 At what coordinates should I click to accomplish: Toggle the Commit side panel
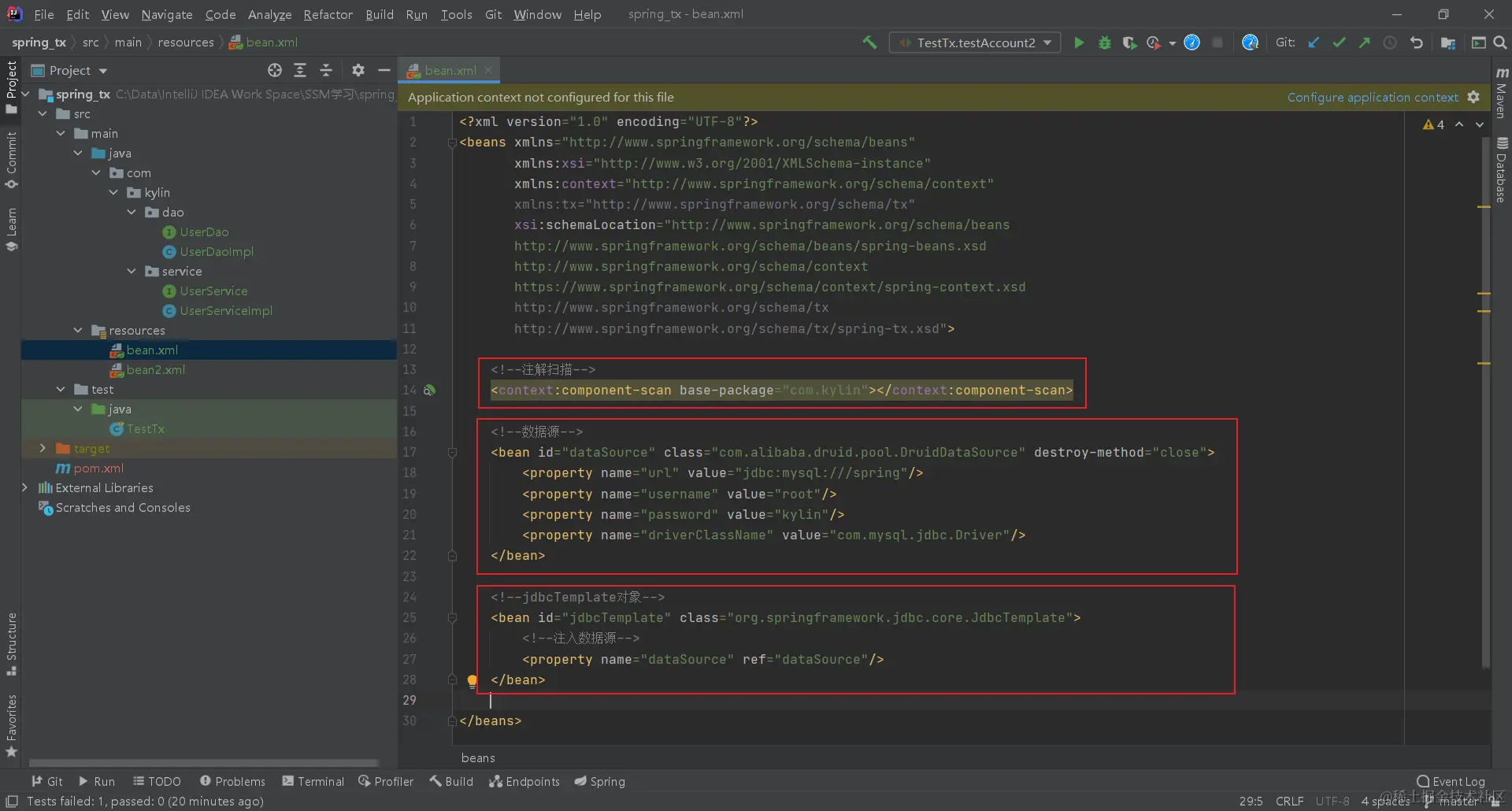(11, 161)
